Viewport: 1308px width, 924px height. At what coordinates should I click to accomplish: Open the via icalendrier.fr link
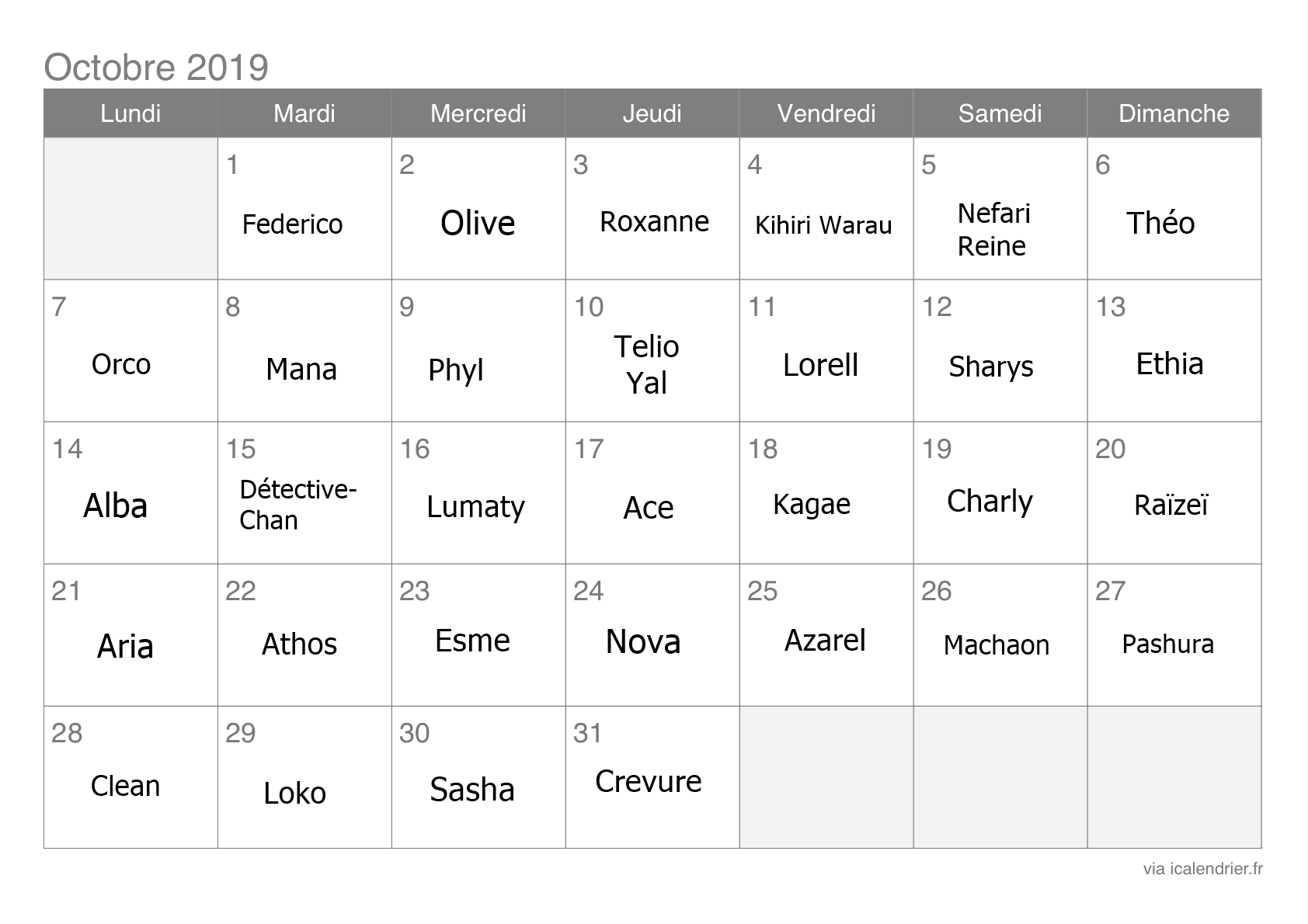pos(1202,869)
